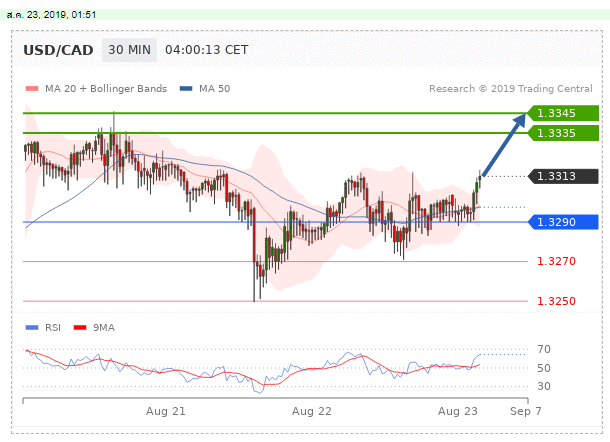
Task: Click the RSI 50 level label
Action: tap(544, 368)
